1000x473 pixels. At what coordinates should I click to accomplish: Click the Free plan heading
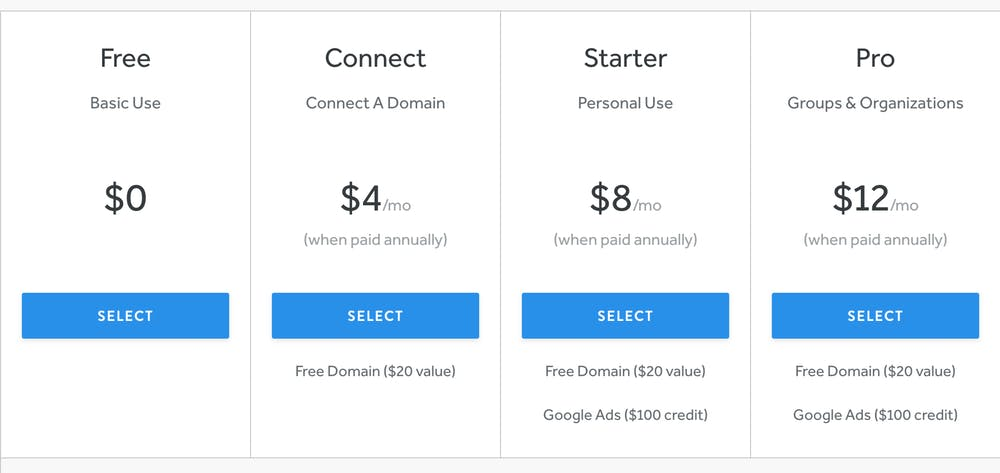pyautogui.click(x=125, y=58)
